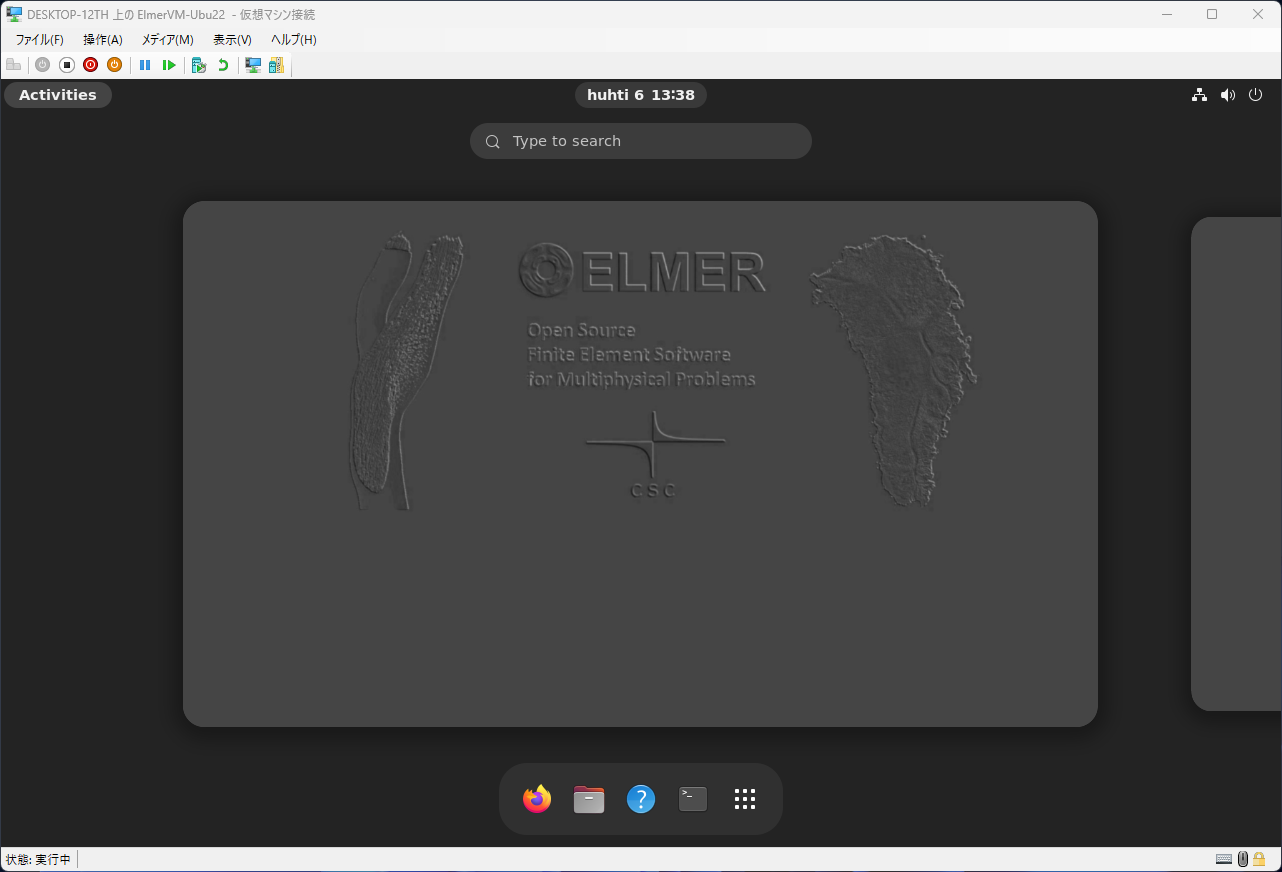Pause the virtual machine
1282x872 pixels.
tap(145, 65)
